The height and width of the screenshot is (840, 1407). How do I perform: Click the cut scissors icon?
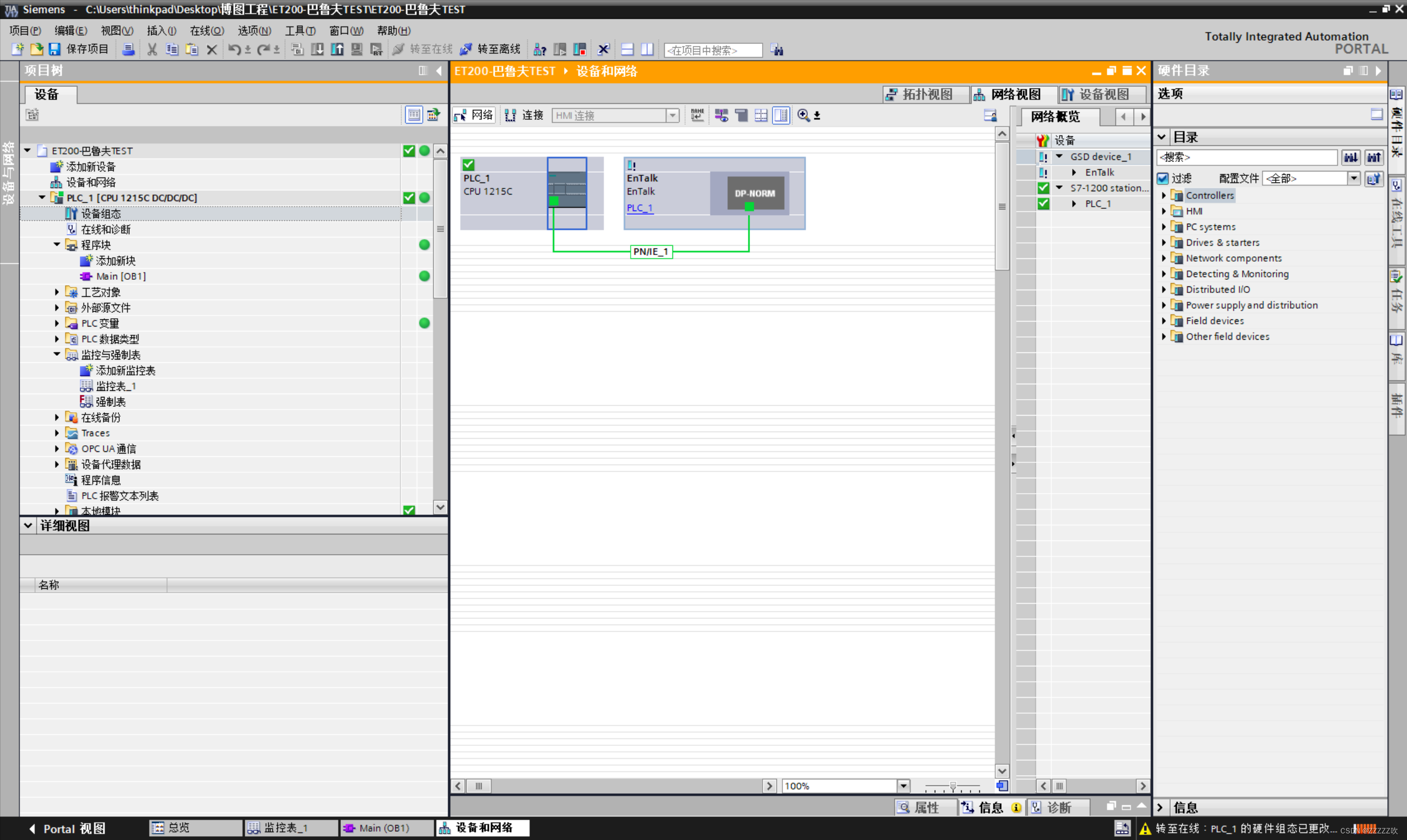tap(152, 49)
